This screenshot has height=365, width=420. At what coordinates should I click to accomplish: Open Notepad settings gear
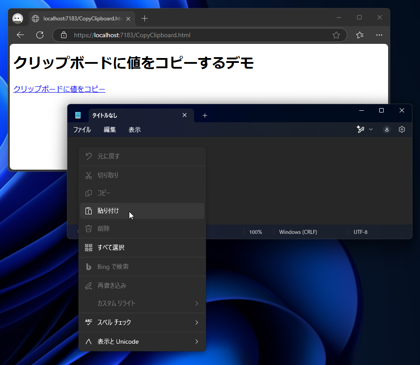coord(402,129)
